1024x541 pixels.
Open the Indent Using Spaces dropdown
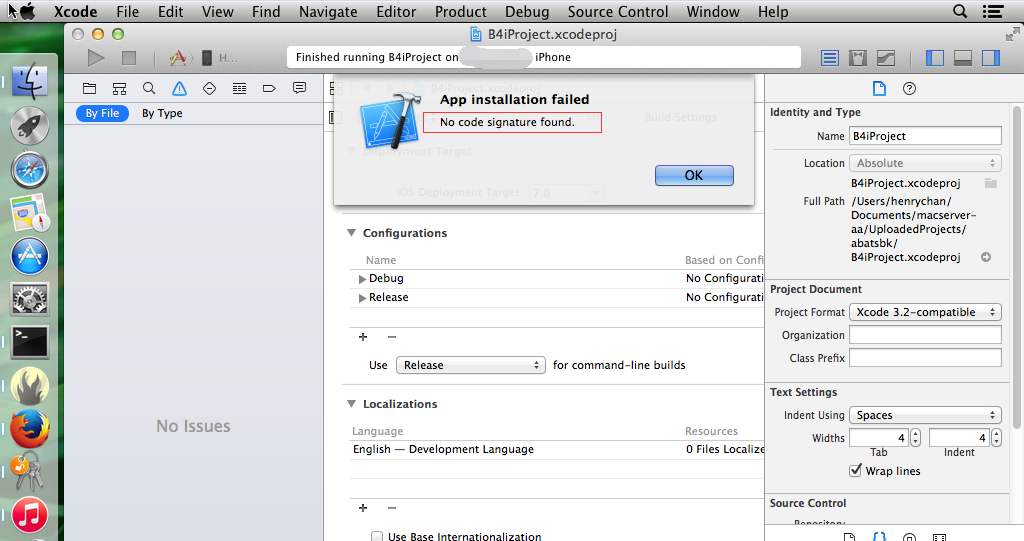pyautogui.click(x=924, y=415)
